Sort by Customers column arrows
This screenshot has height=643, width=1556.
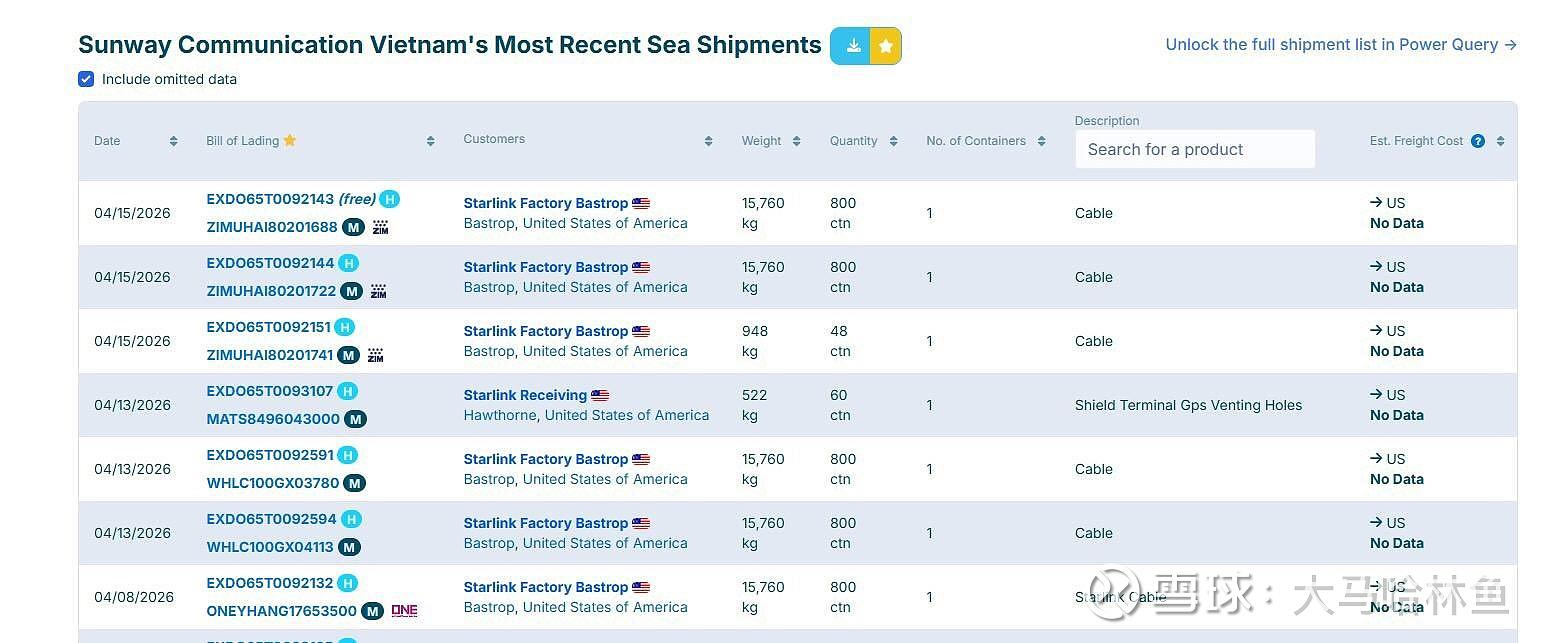(x=708, y=141)
